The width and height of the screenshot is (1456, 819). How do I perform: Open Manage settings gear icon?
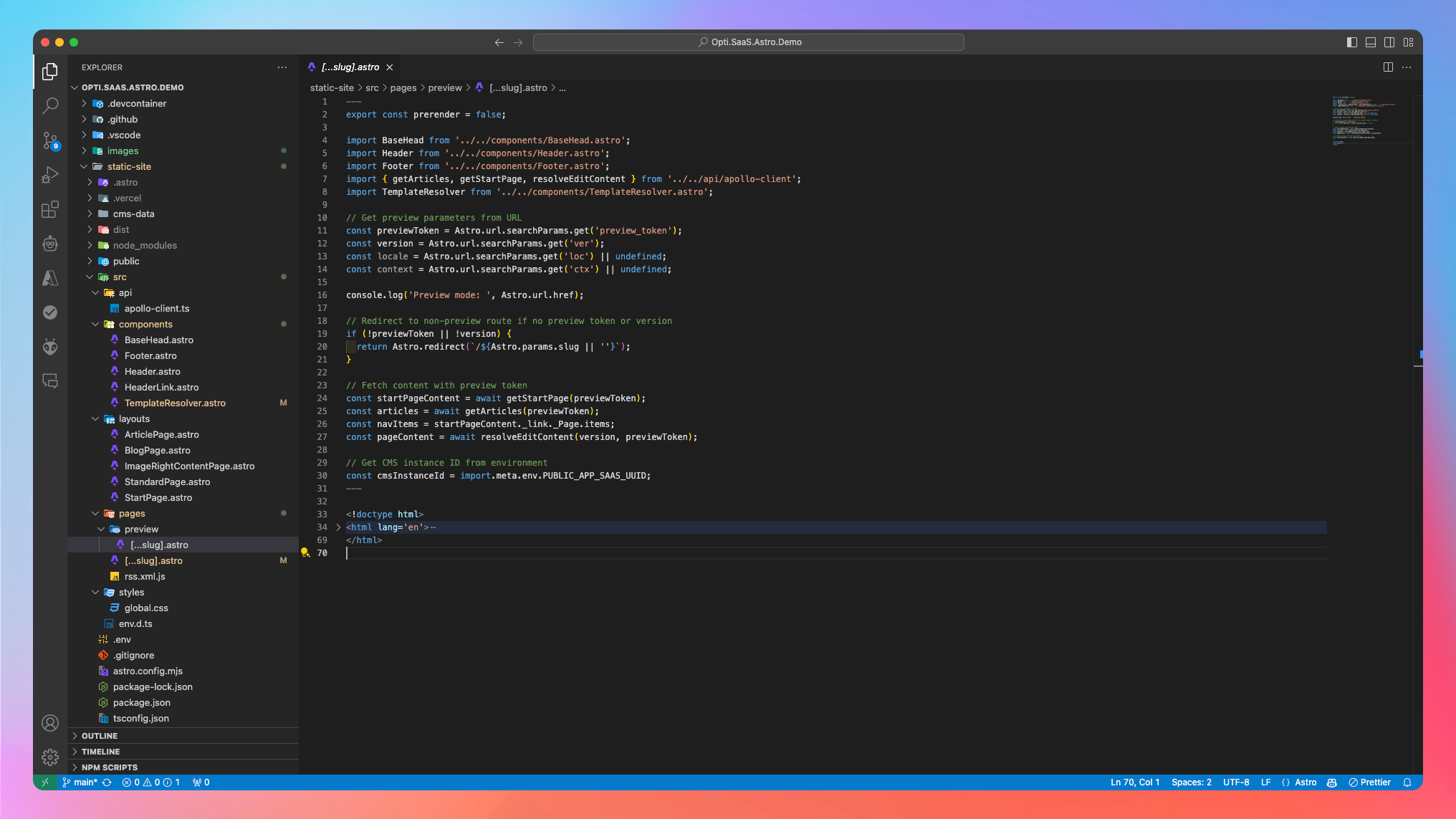50,757
